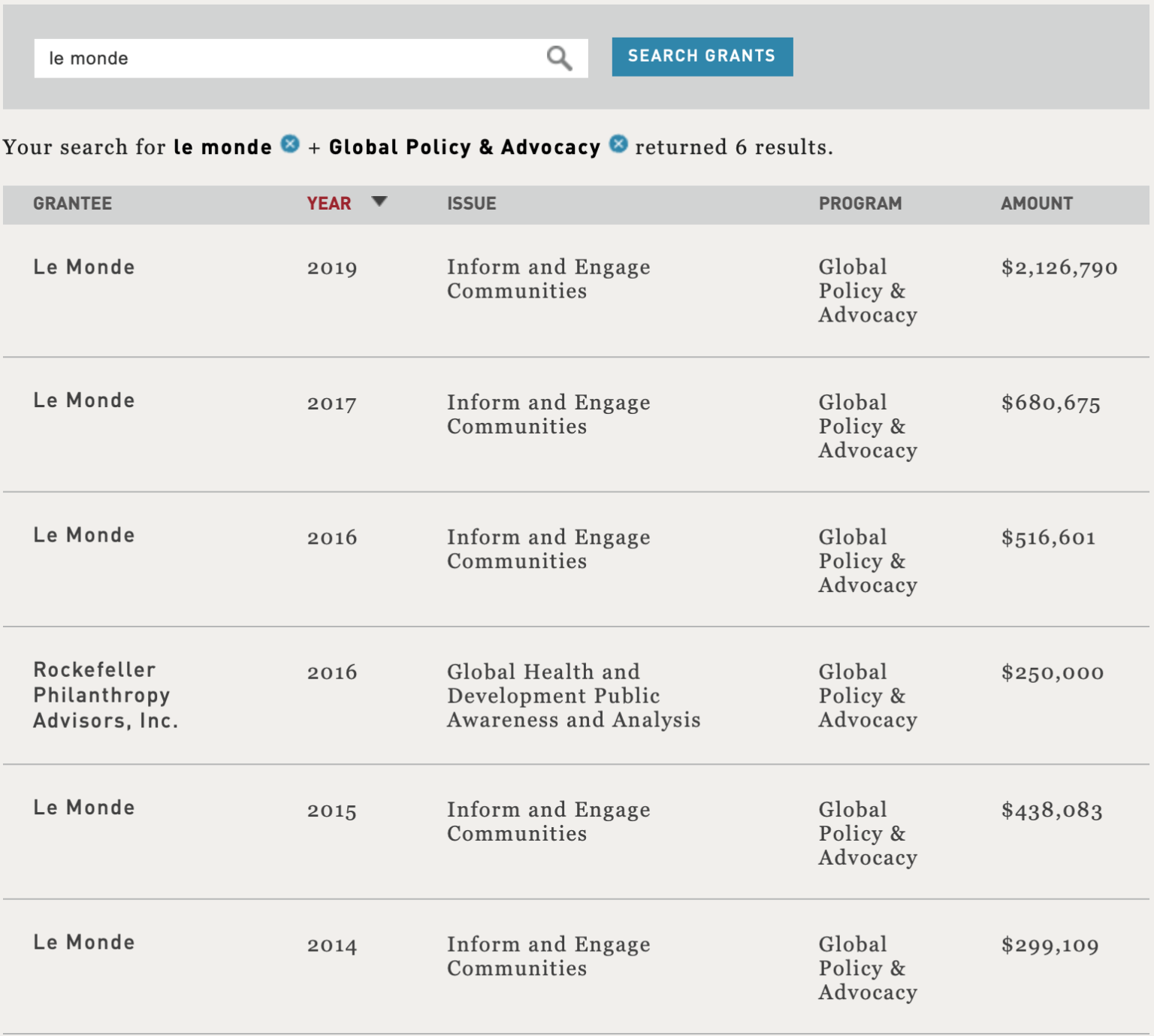Toggle the Year column sort arrow
The height and width of the screenshot is (1036, 1154).
click(x=379, y=201)
